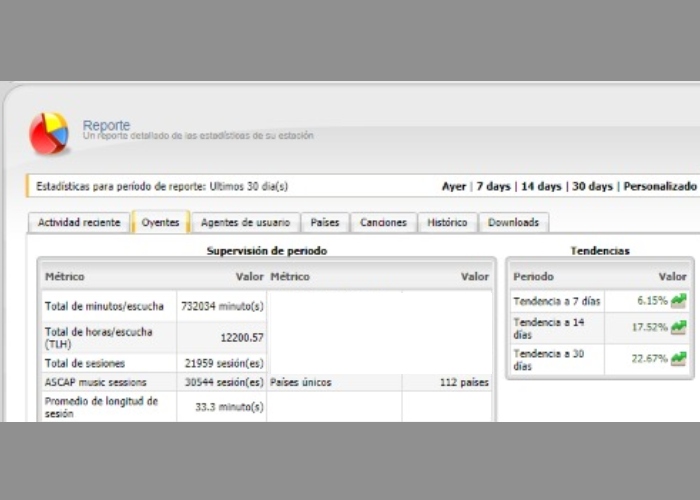This screenshot has height=500, width=700.
Task: Click the Total de minutos/escucha label
Action: tap(104, 306)
